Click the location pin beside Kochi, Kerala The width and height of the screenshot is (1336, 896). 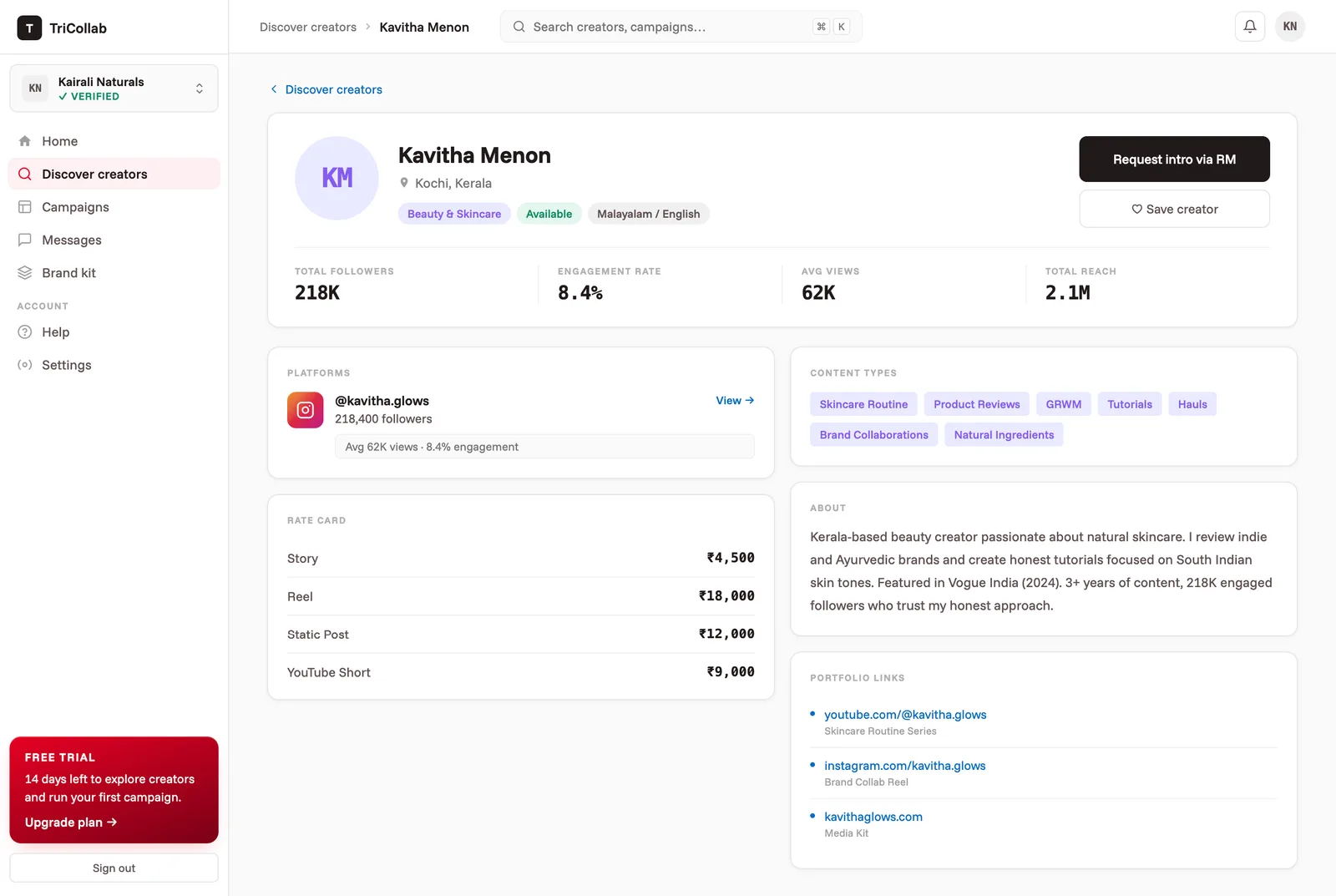[x=404, y=183]
